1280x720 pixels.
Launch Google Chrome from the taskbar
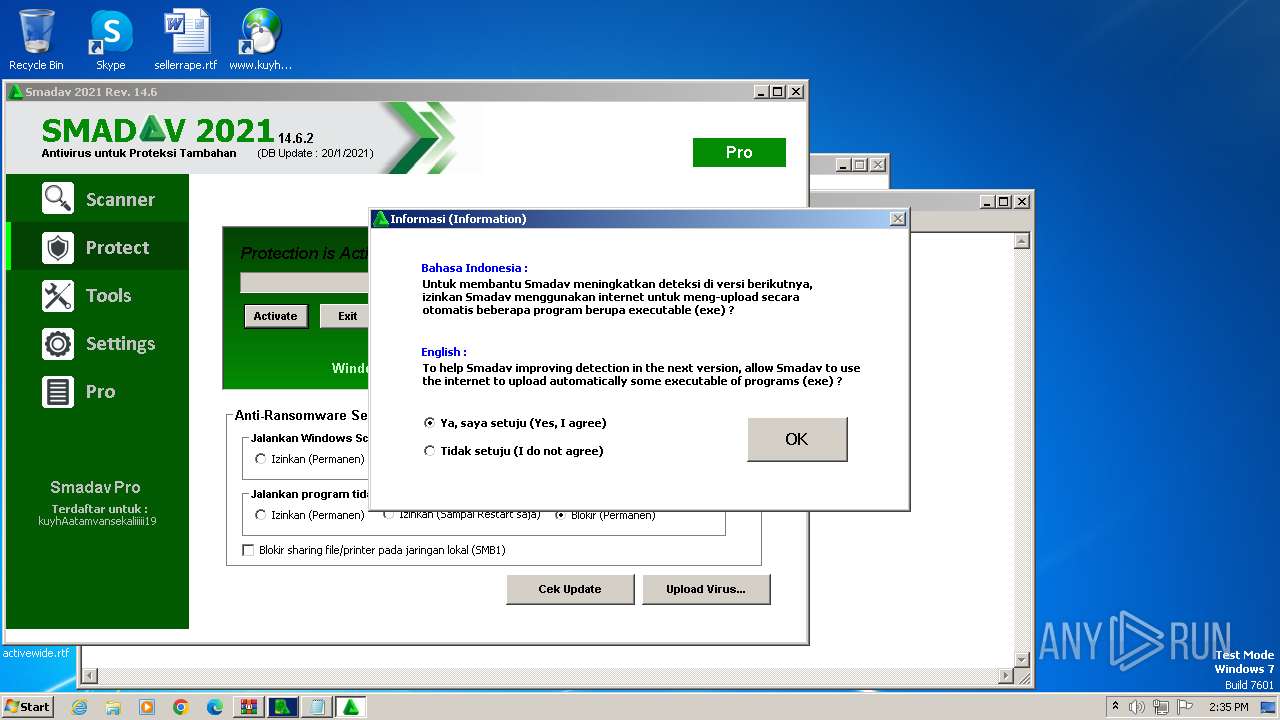pyautogui.click(x=181, y=707)
